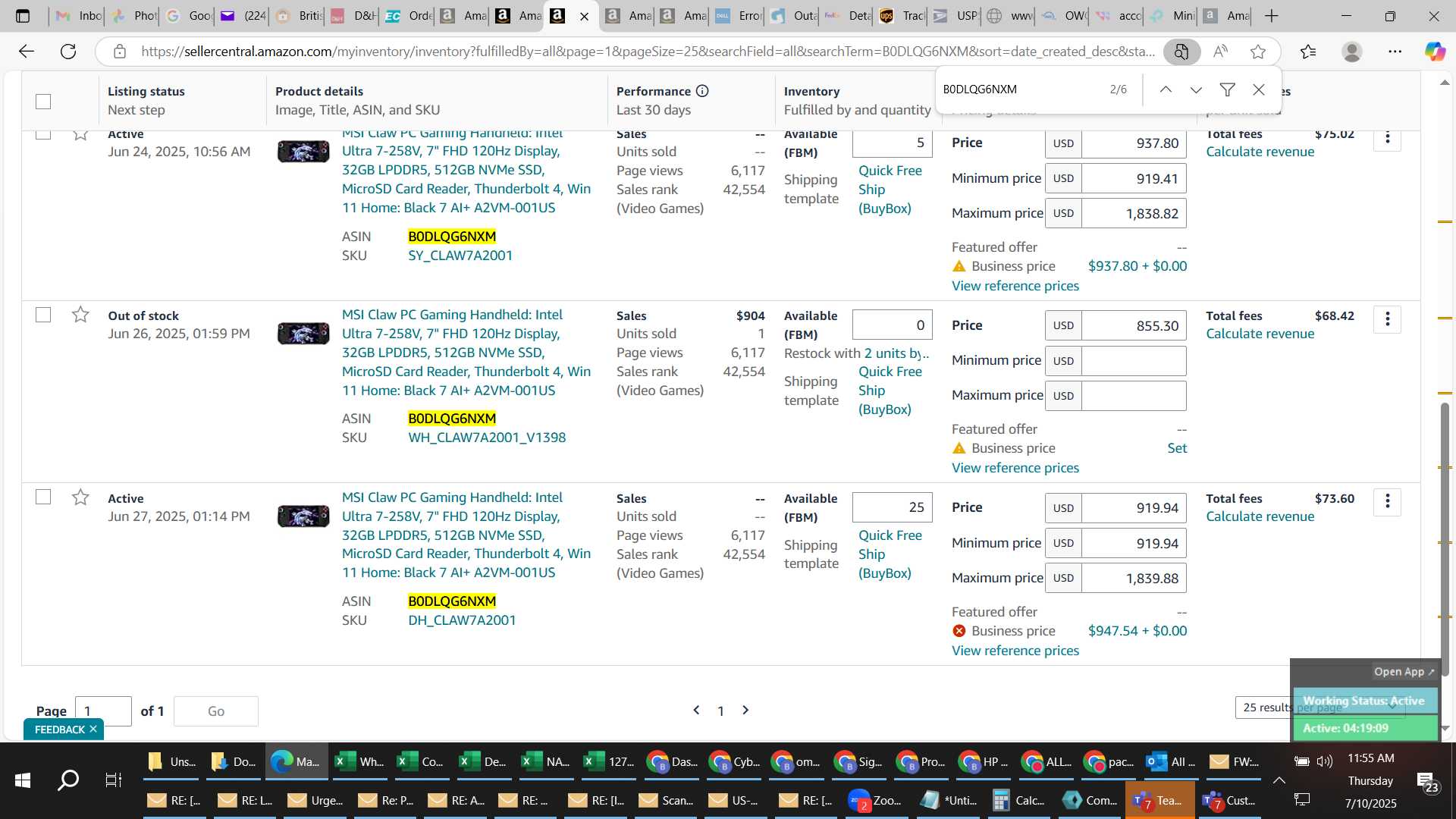Screen dimensions: 1456x819
Task: Add this page to favorites star
Action: coord(1258,52)
